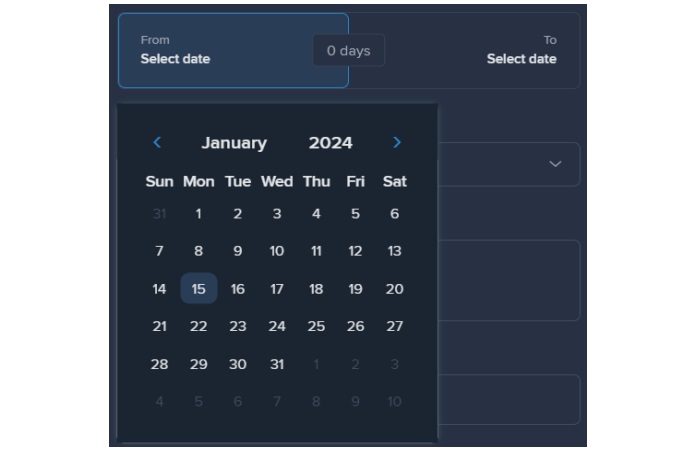Choose Thursday January 25

tap(316, 326)
